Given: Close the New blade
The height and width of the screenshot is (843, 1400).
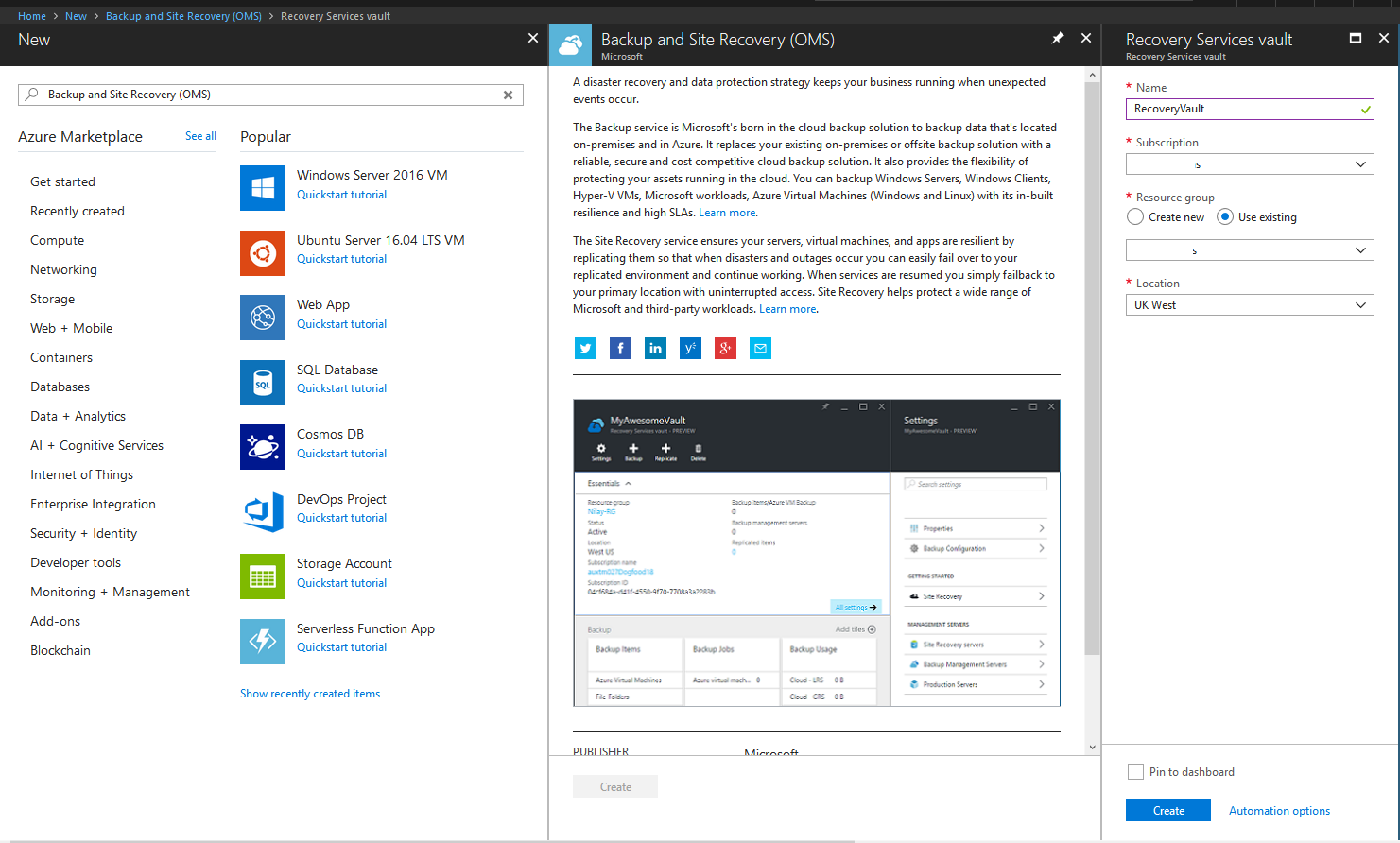Looking at the screenshot, I should [x=533, y=38].
